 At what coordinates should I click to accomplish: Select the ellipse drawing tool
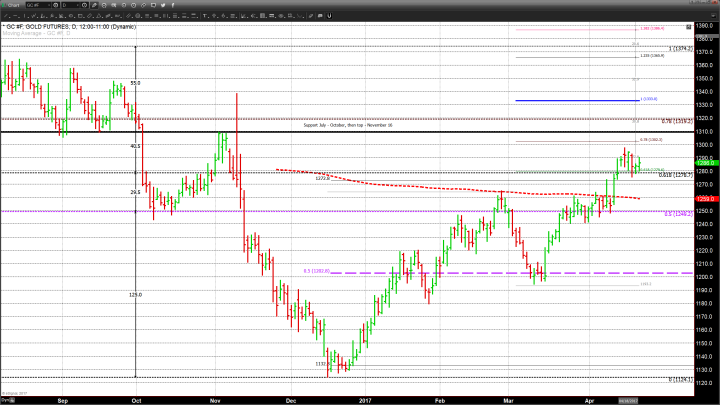click(x=71, y=16)
